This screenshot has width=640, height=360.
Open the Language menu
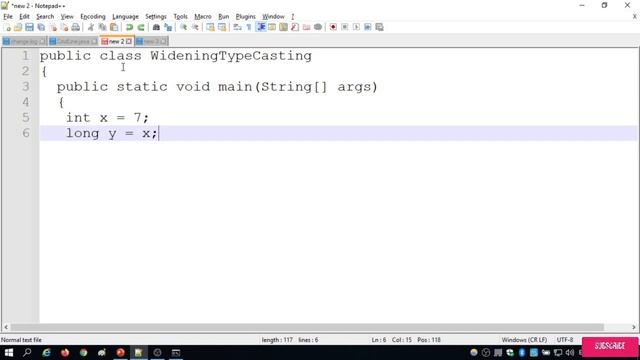[x=125, y=17]
